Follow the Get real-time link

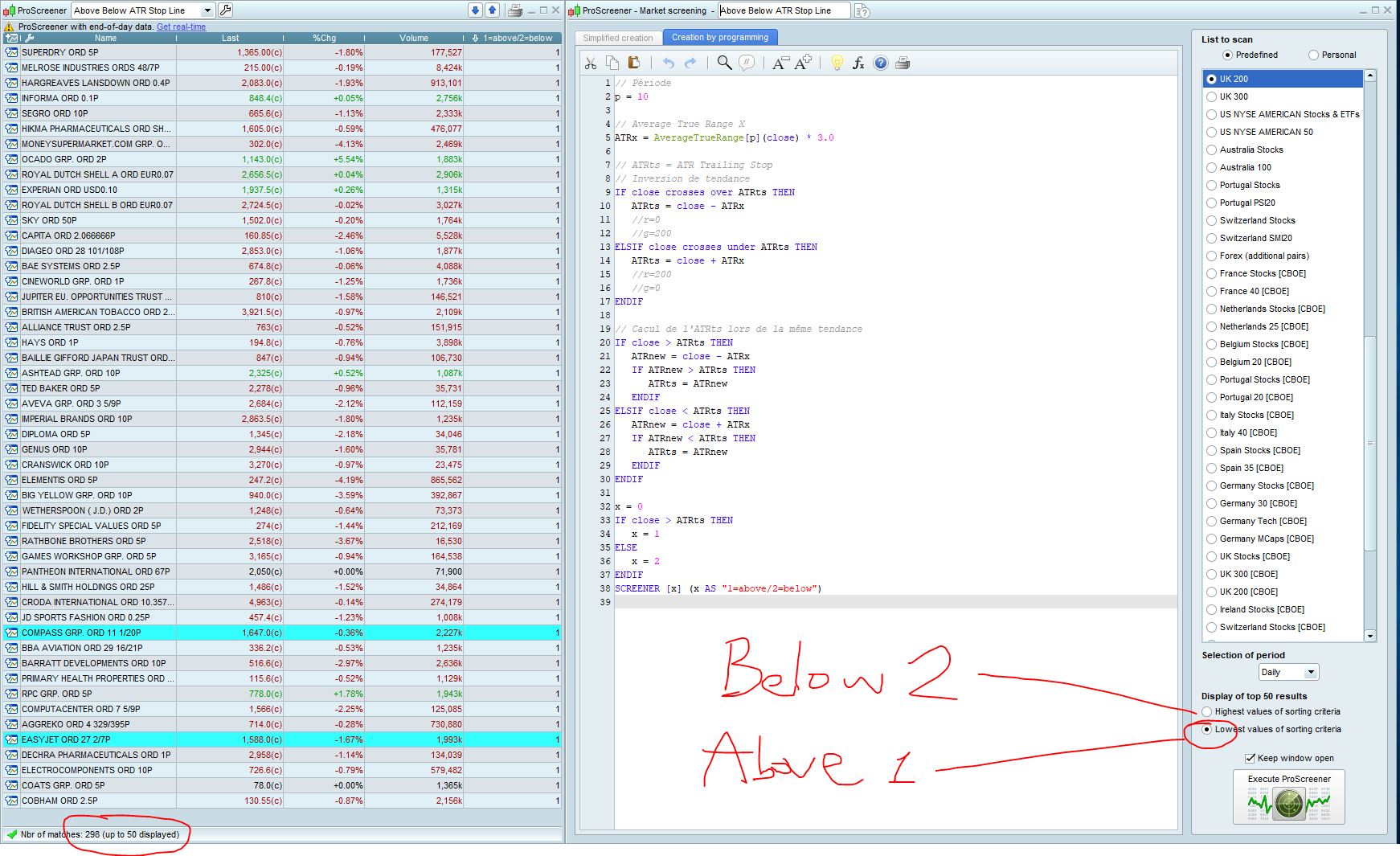tap(181, 27)
